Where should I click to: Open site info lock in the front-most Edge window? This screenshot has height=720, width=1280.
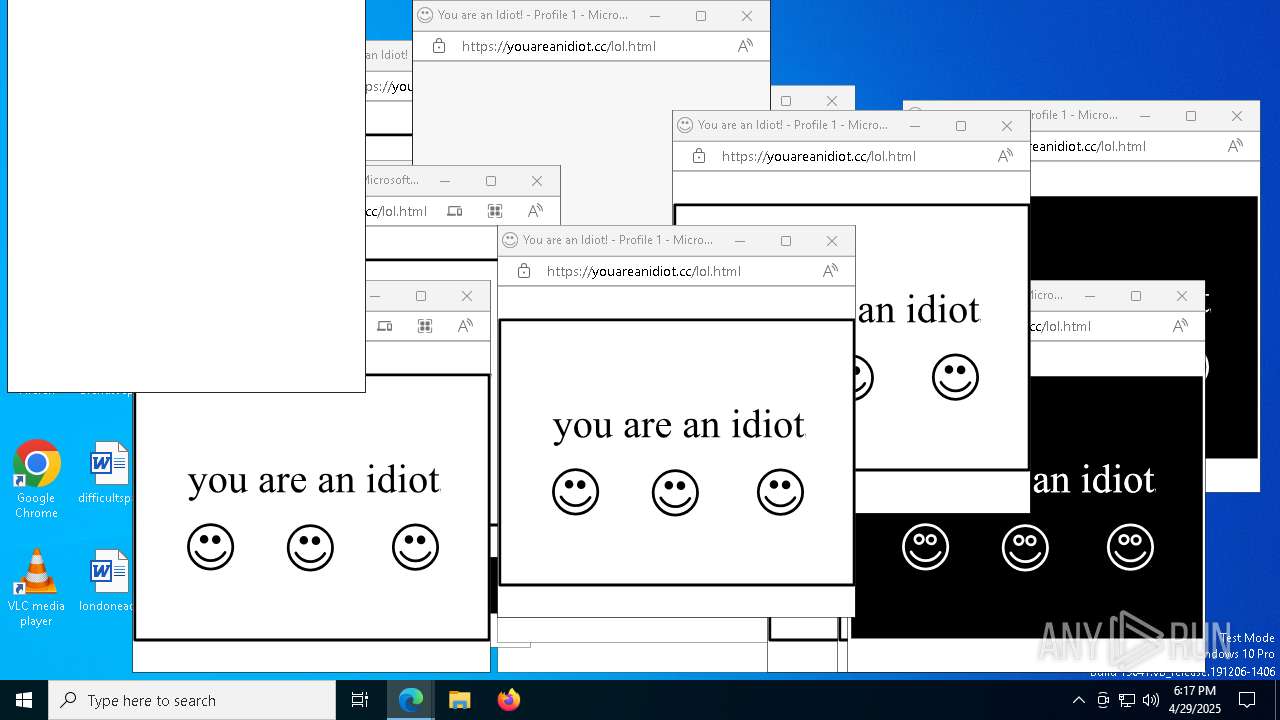click(x=523, y=271)
